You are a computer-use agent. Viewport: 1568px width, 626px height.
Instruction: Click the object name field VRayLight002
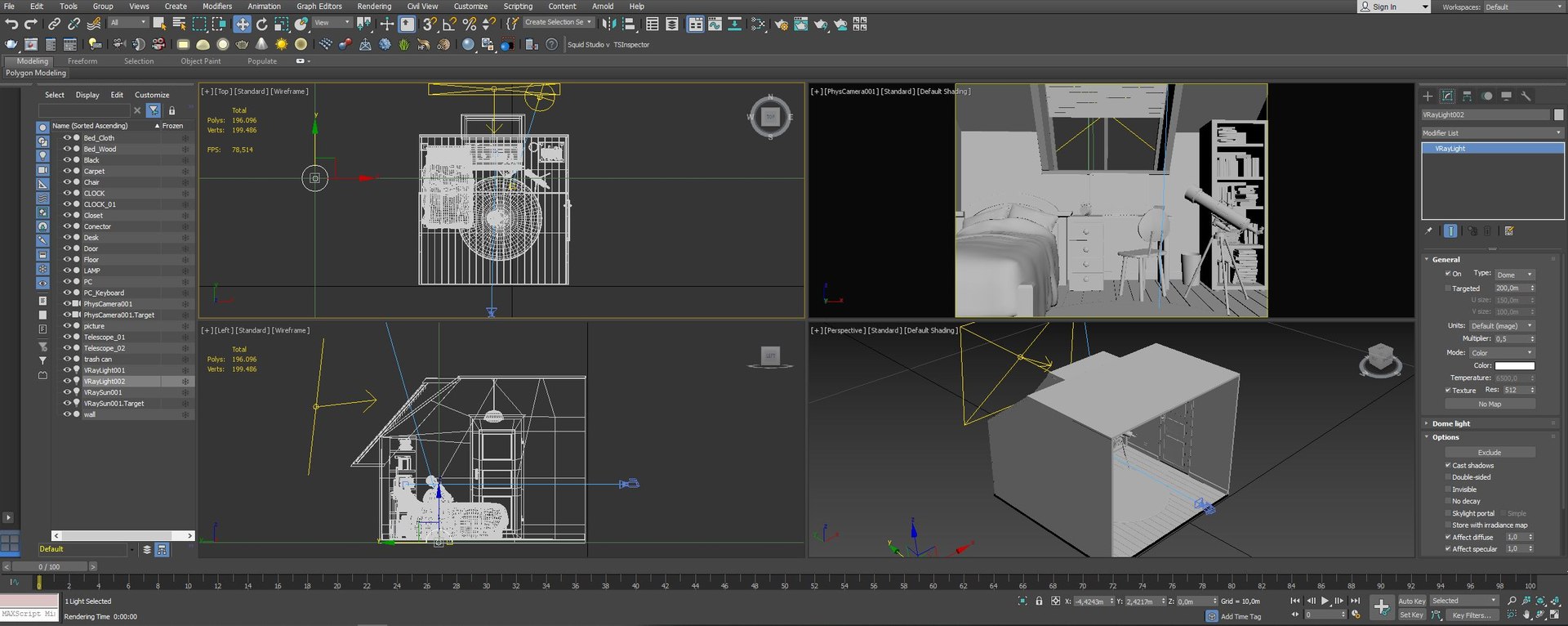1487,114
